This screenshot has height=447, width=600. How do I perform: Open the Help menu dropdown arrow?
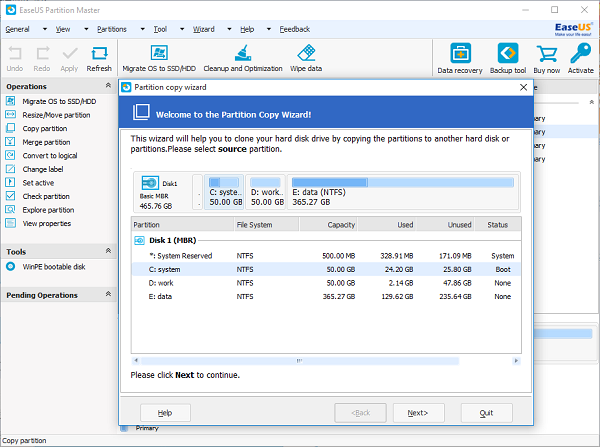(x=269, y=29)
